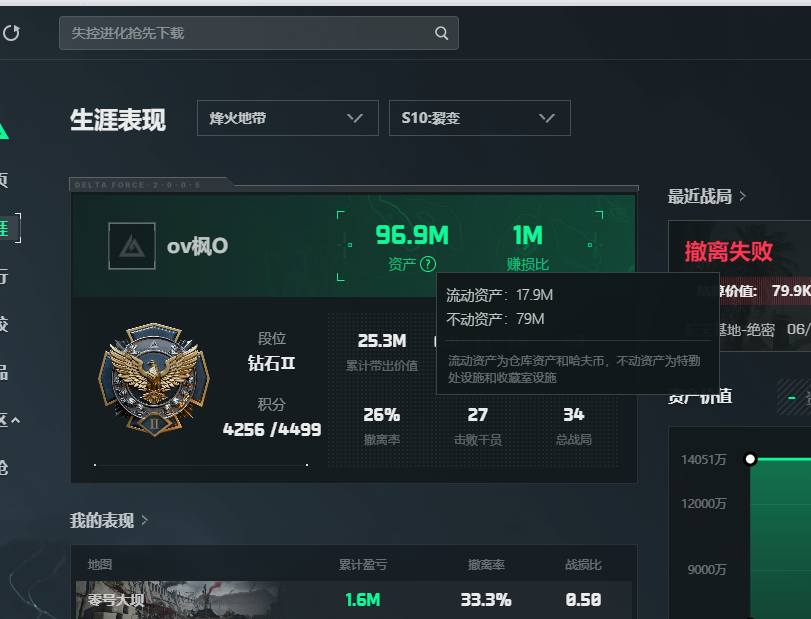The image size is (811, 619).
Task: Collapse the sidebar section with up chevron
Action: [15, 420]
